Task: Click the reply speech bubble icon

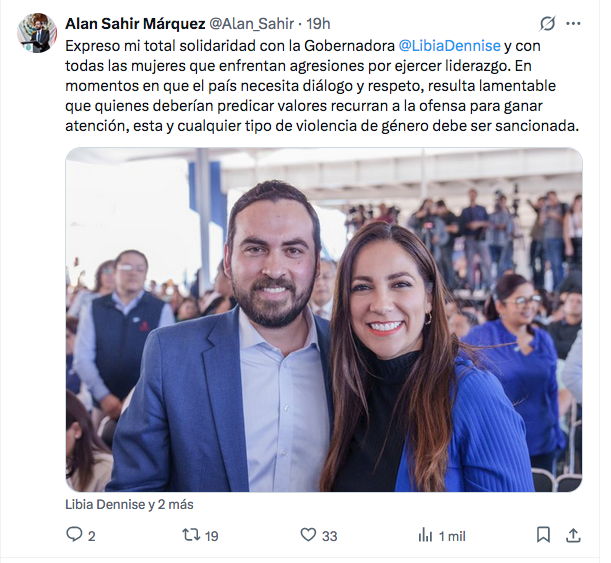Action: point(74,535)
